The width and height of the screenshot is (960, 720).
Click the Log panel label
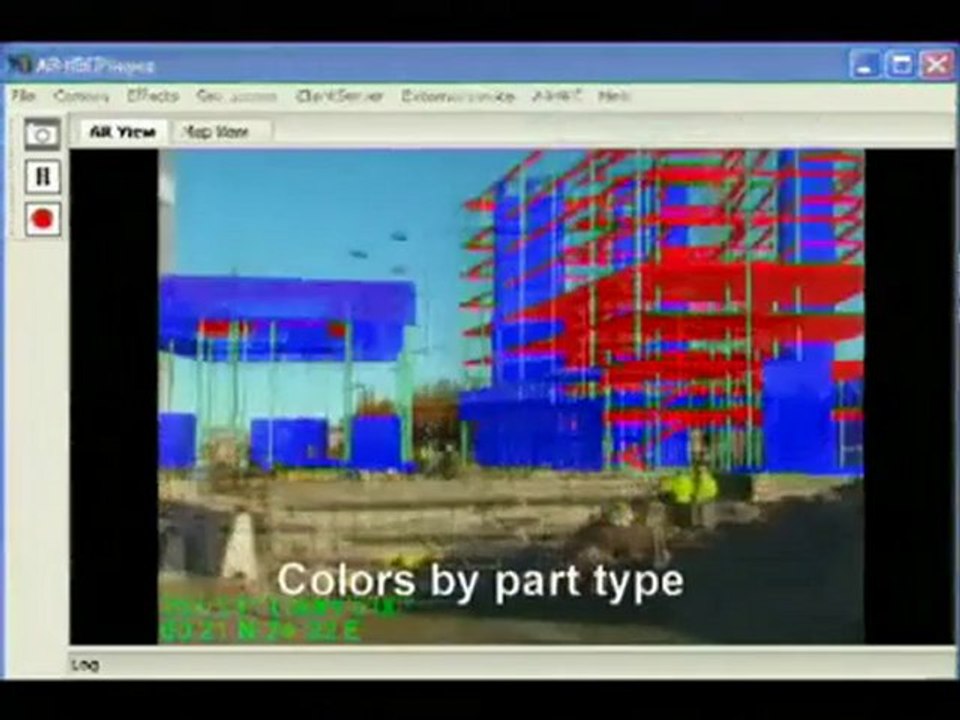coord(85,664)
